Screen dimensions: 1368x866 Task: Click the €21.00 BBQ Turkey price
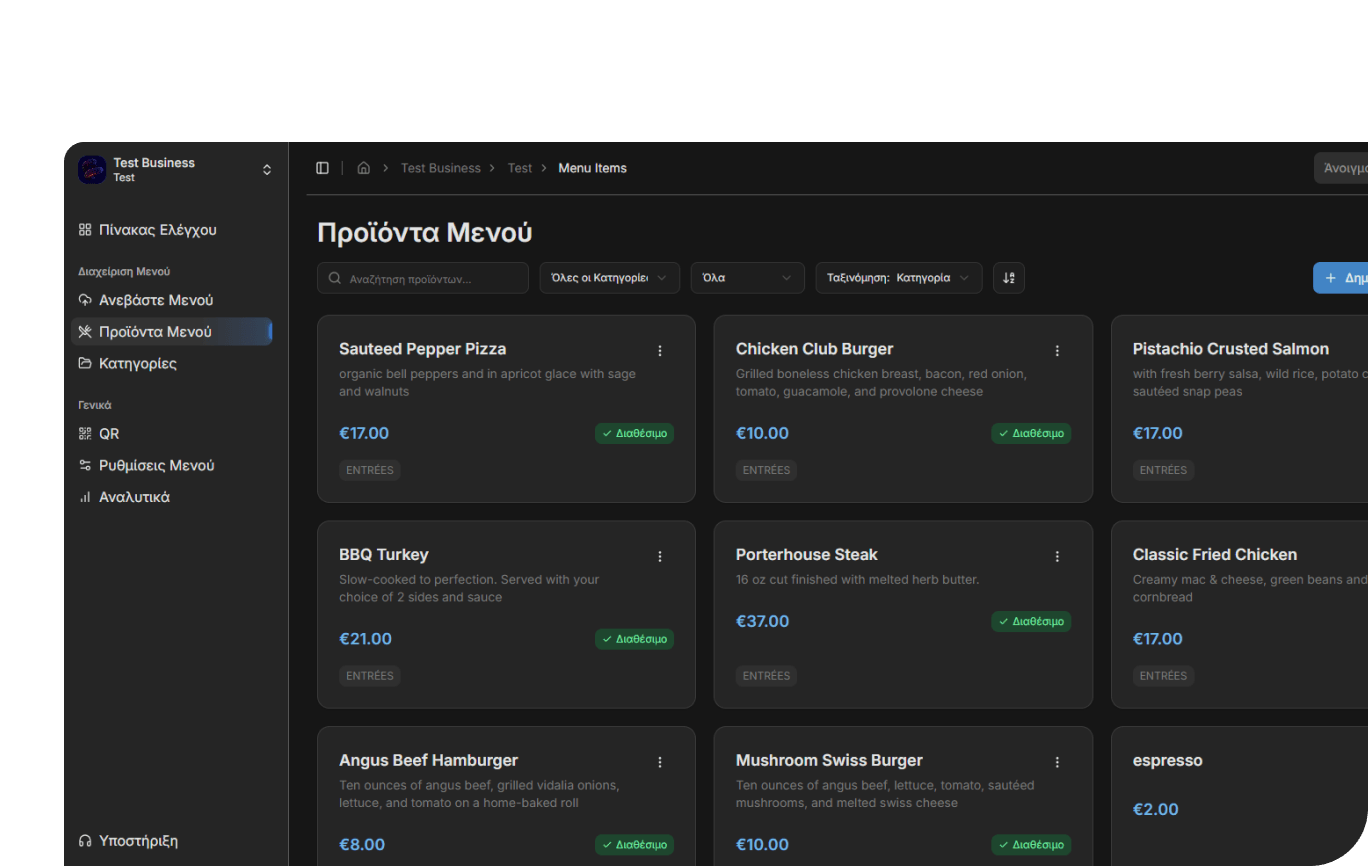tap(366, 639)
